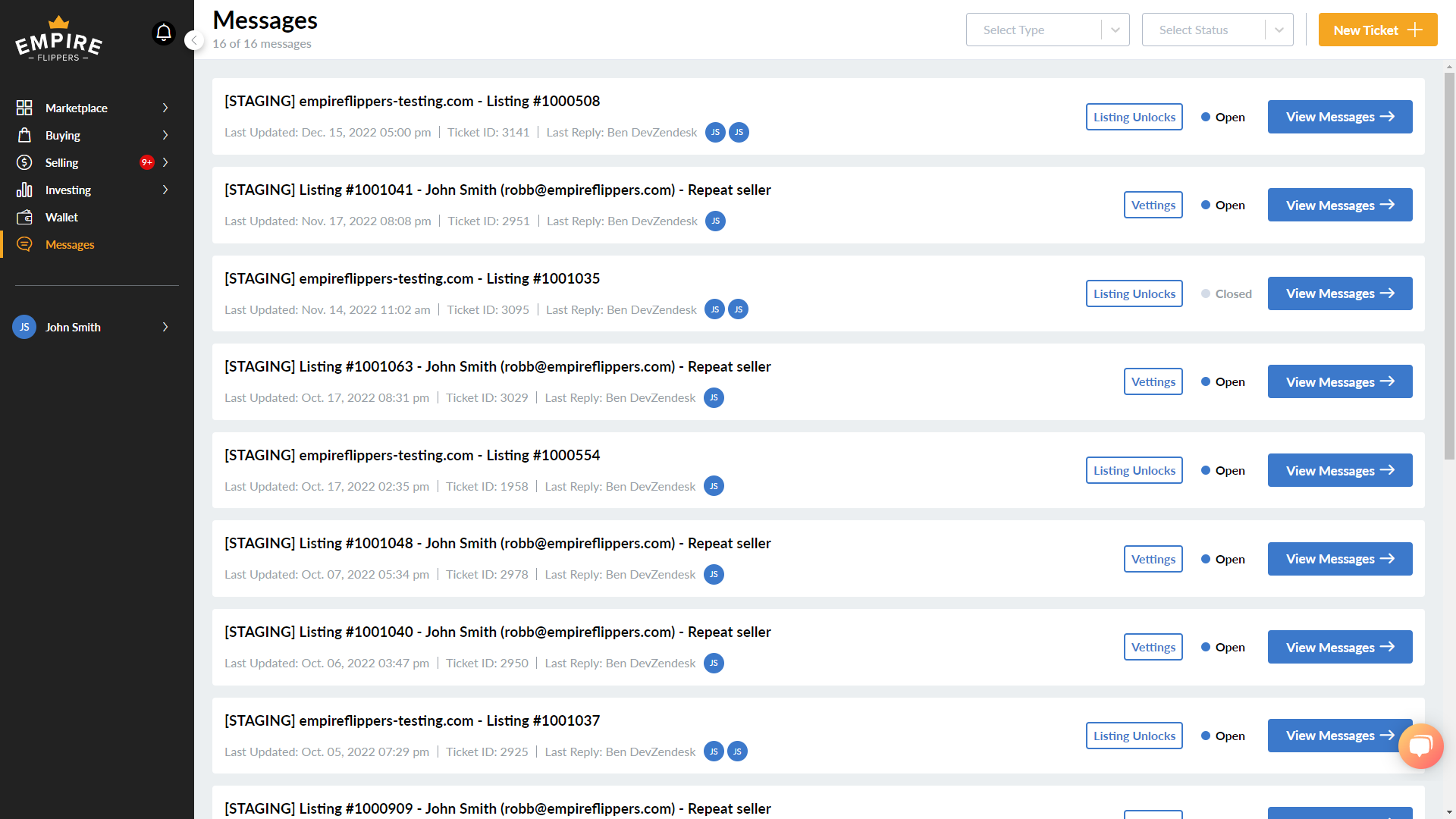Click the Closed status on Listing #1001035
Viewport: 1456px width, 819px height.
[x=1226, y=293]
